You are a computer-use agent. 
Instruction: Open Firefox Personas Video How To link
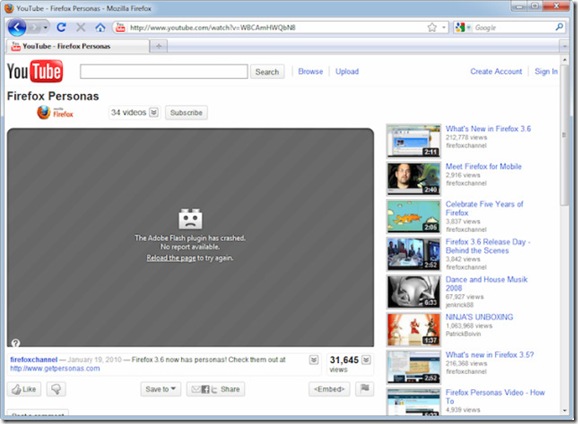(495, 397)
